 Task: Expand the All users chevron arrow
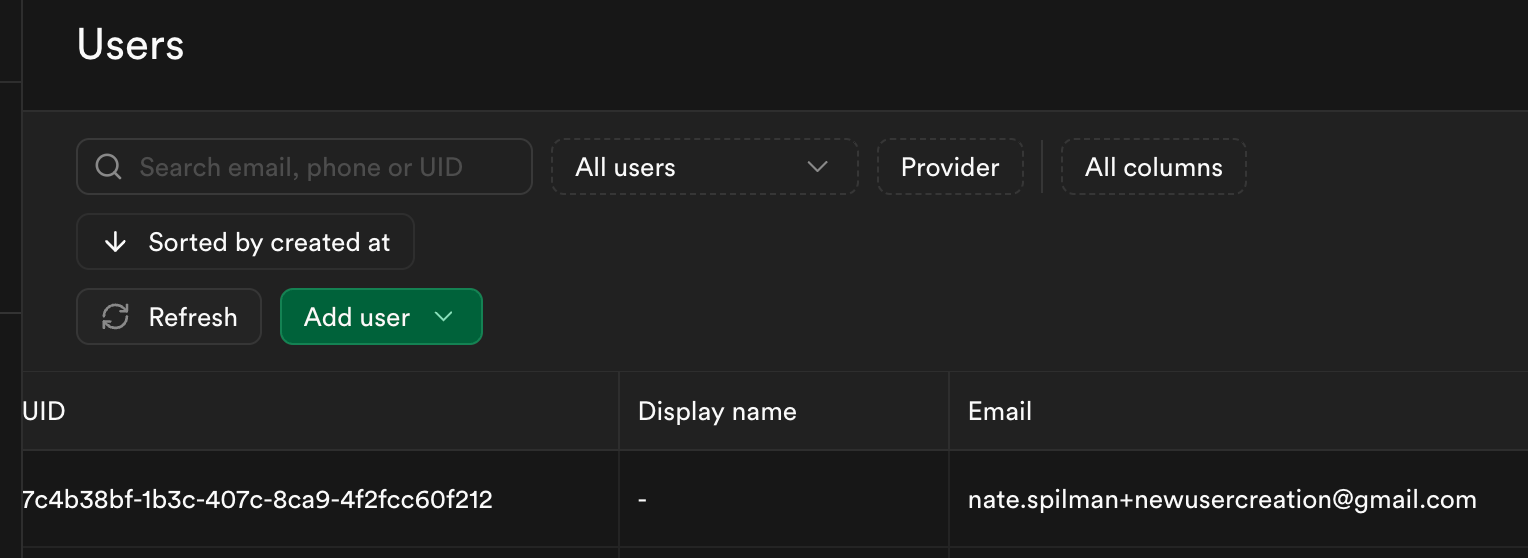[x=817, y=167]
